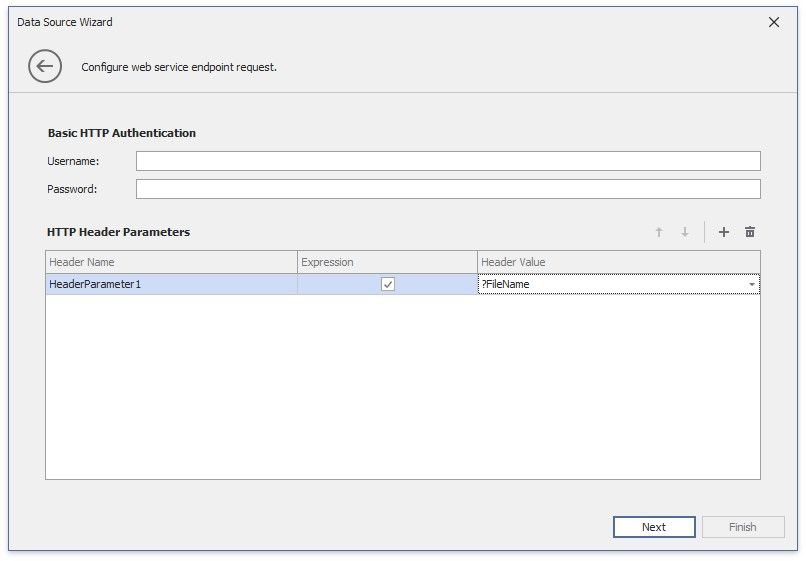The image size is (806, 561).
Task: Delete the selected header parameter with trash icon
Action: click(x=750, y=232)
